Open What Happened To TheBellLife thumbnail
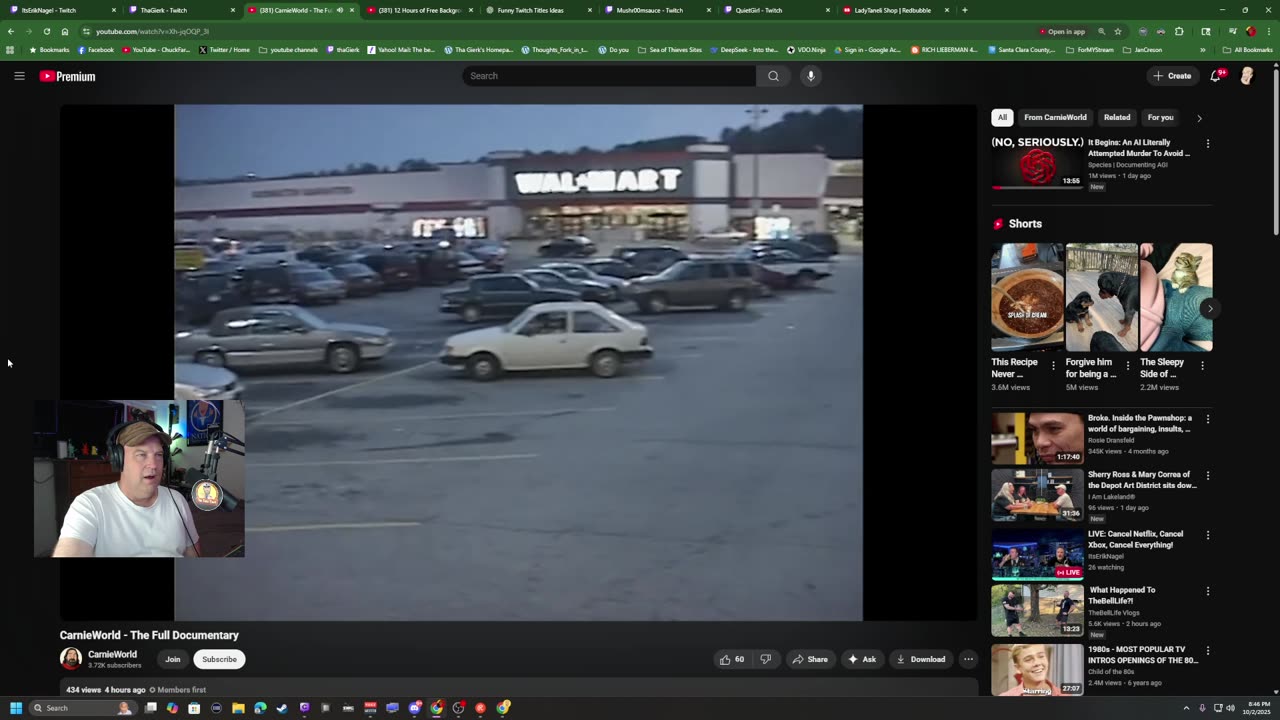The width and height of the screenshot is (1280, 720). (x=1037, y=611)
